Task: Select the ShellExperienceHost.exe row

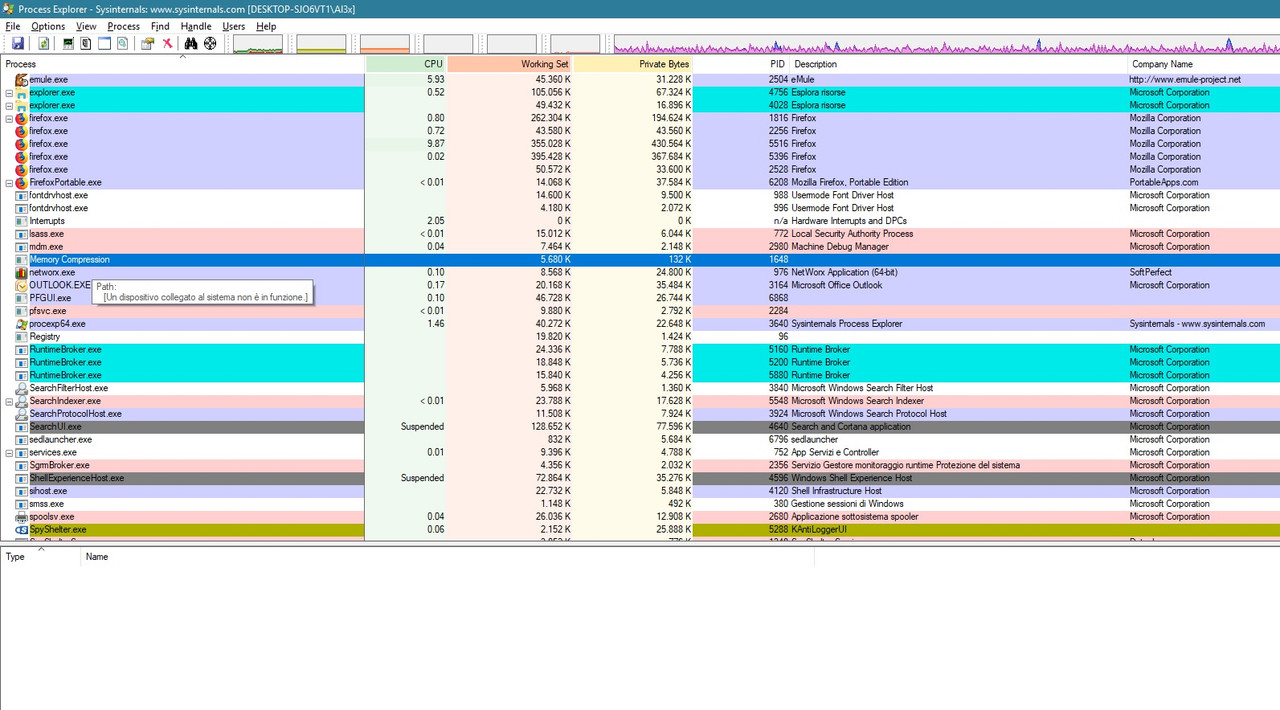Action: point(640,478)
